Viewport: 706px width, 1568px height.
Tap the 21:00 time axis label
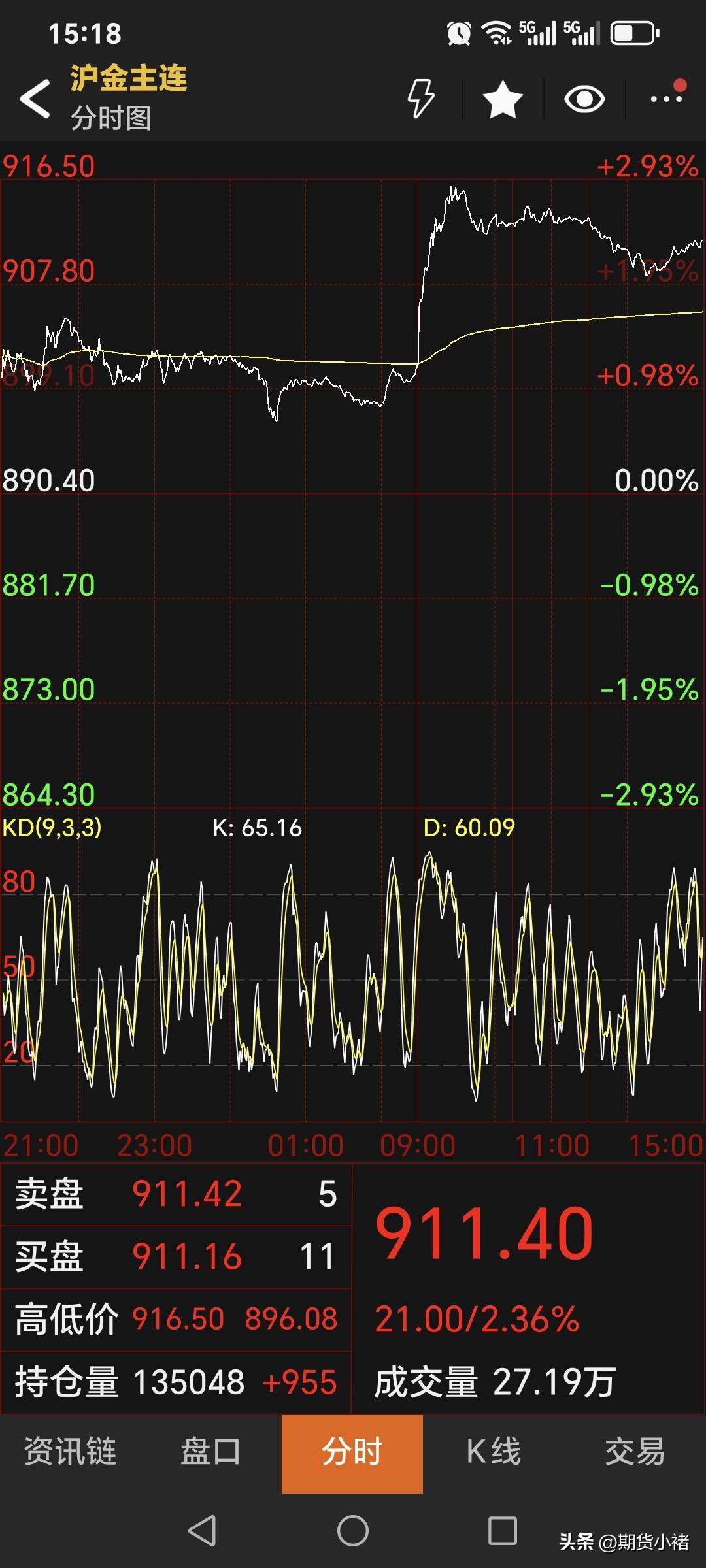click(41, 1145)
